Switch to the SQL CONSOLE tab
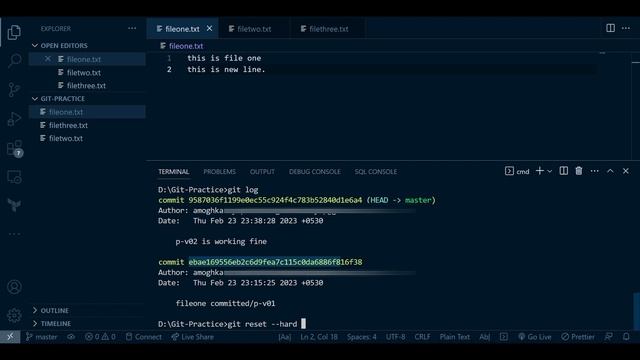 coord(376,171)
